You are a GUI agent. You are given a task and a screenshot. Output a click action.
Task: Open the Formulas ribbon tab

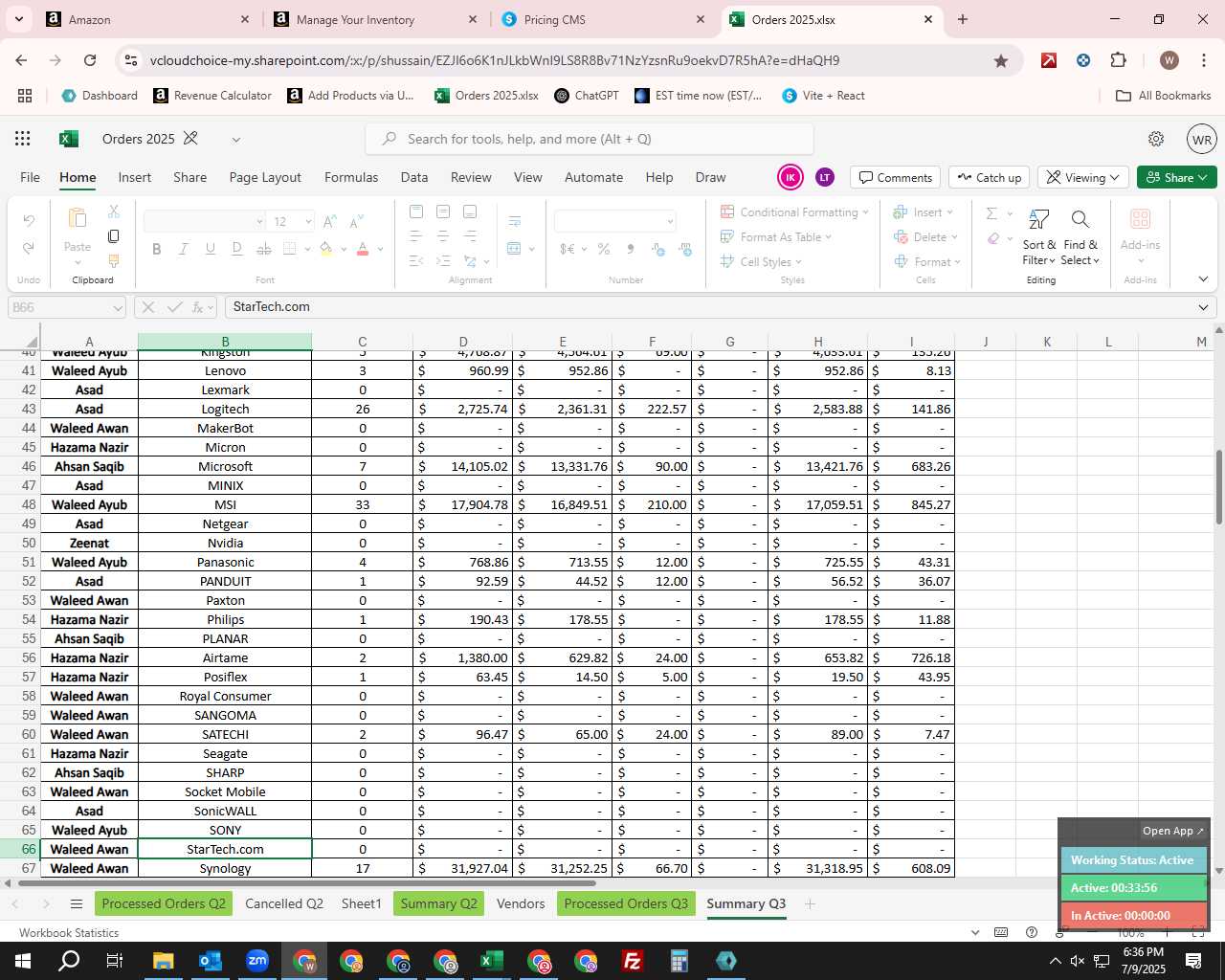[x=351, y=177]
